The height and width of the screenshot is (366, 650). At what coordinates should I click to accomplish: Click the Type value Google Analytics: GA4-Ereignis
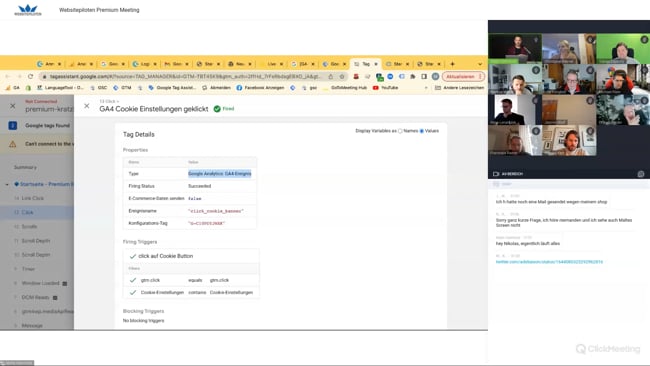[x=220, y=174]
